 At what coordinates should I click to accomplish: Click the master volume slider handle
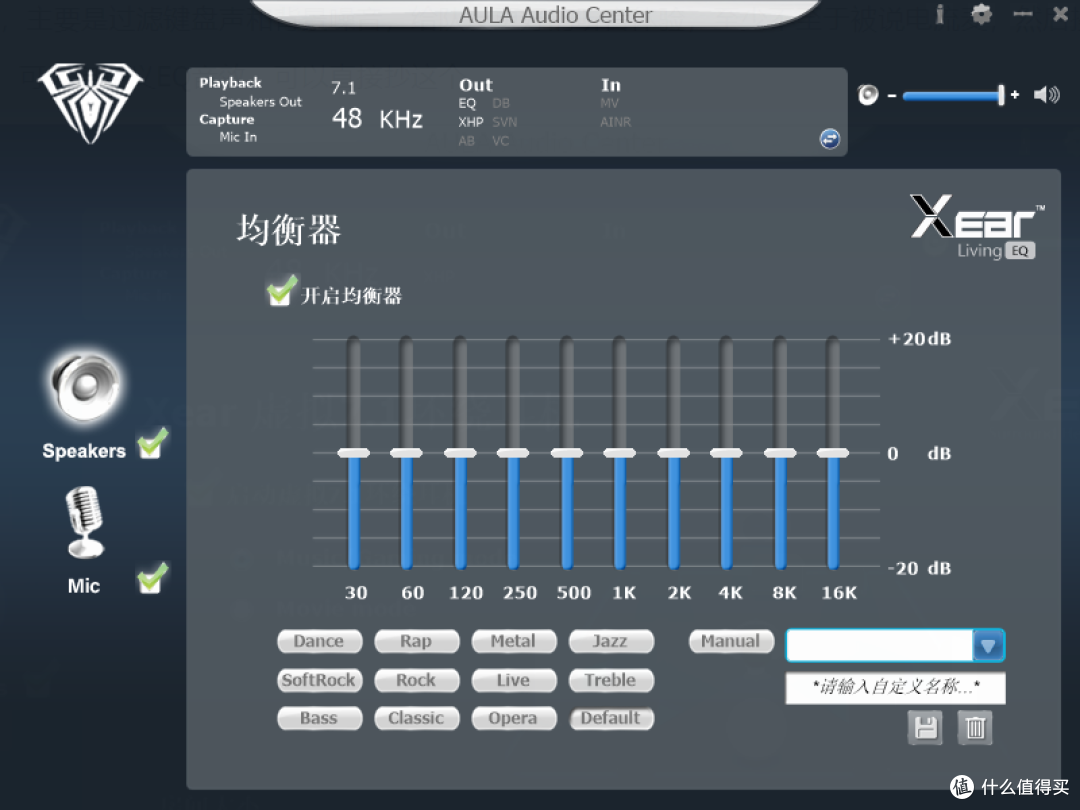tap(1001, 95)
